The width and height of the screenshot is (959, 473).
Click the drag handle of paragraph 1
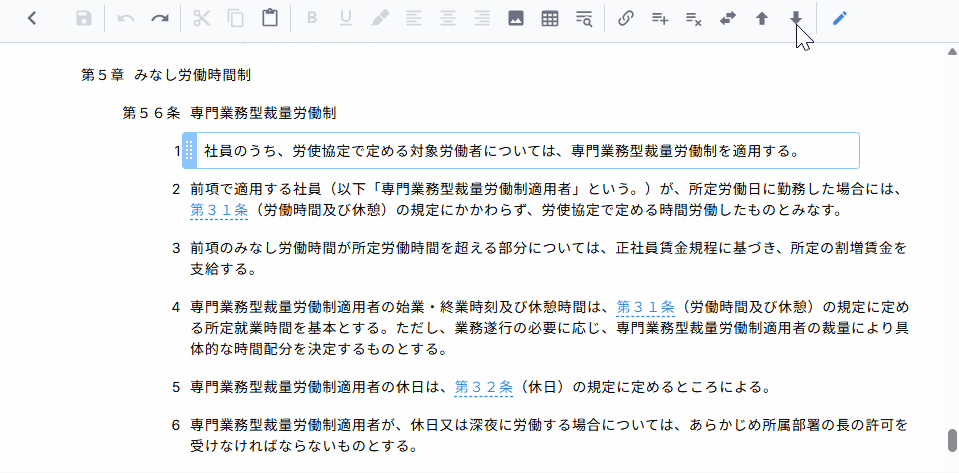coord(190,150)
